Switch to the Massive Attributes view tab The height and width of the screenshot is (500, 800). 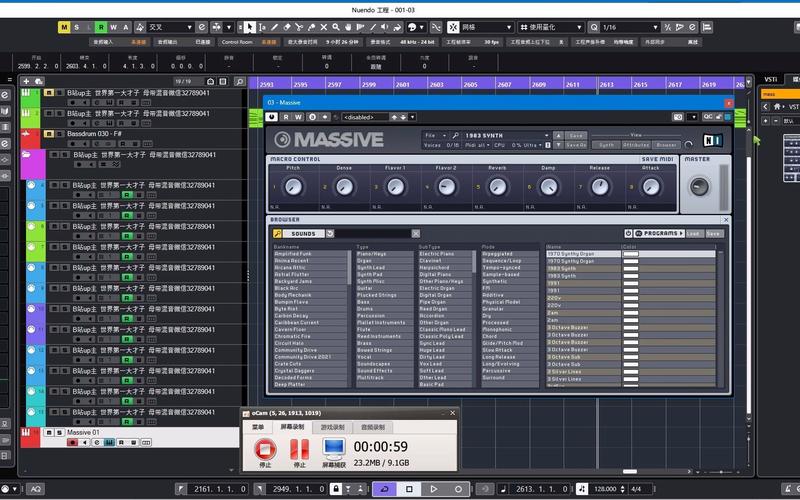point(636,145)
